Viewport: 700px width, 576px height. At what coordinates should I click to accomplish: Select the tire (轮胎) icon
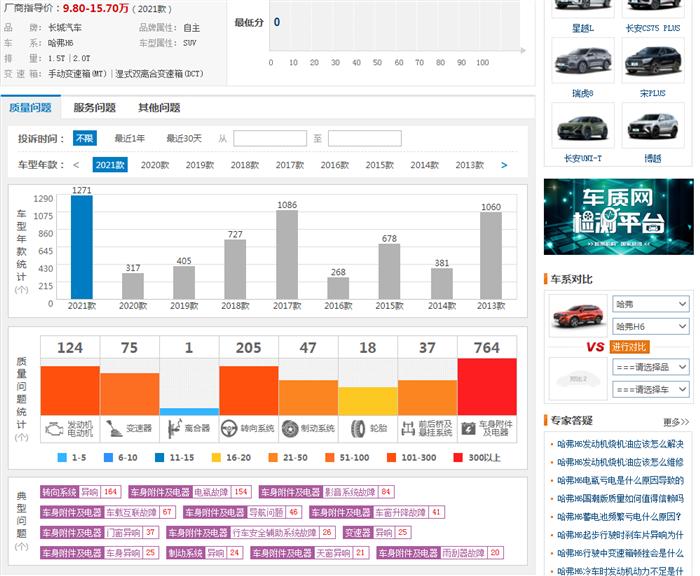pos(358,429)
